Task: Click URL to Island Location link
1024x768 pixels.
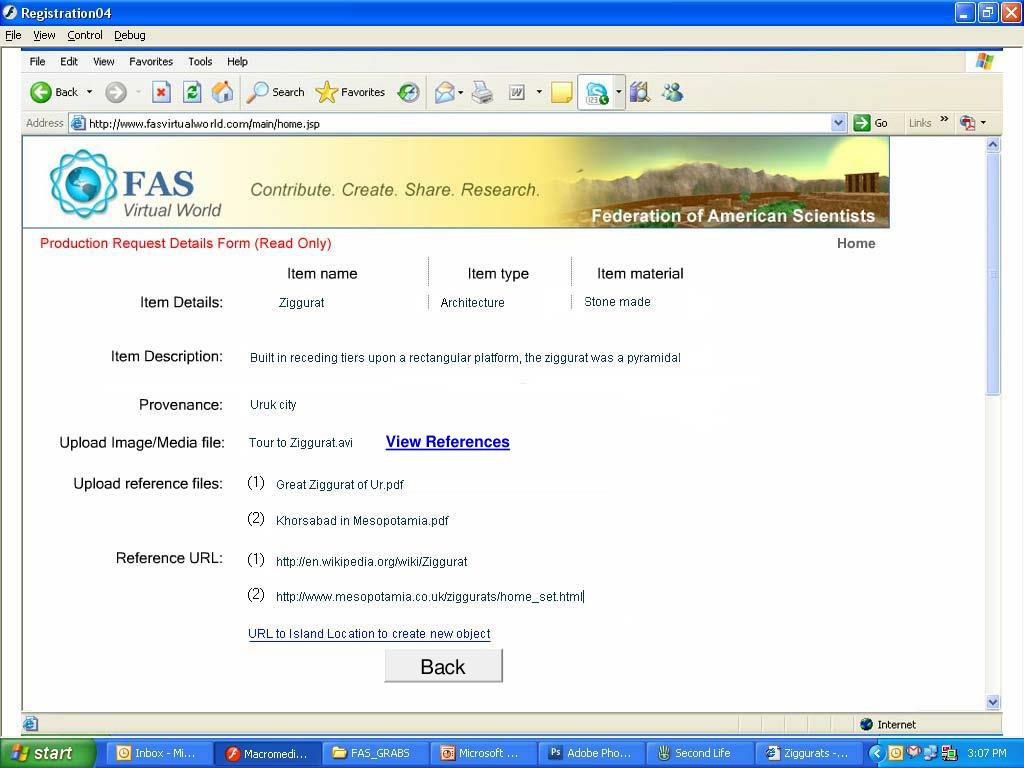Action: point(369,633)
